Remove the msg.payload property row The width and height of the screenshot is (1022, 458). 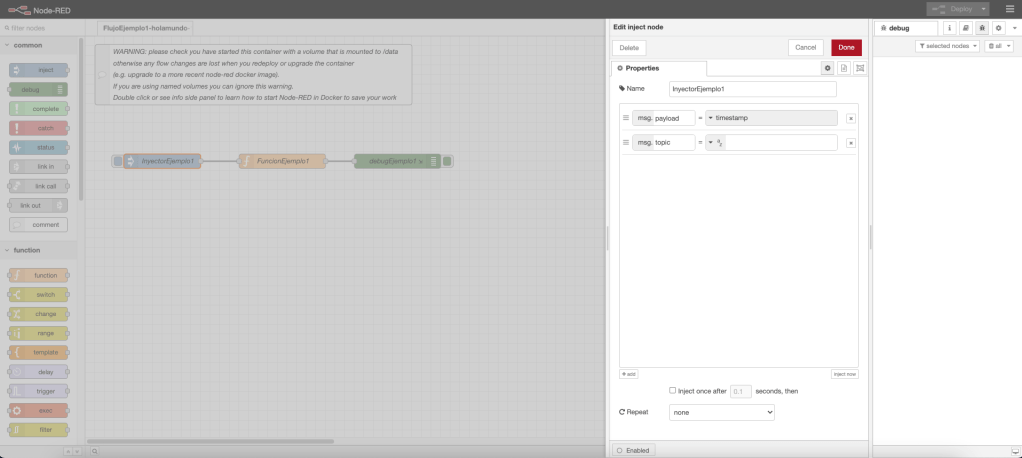[x=850, y=118]
